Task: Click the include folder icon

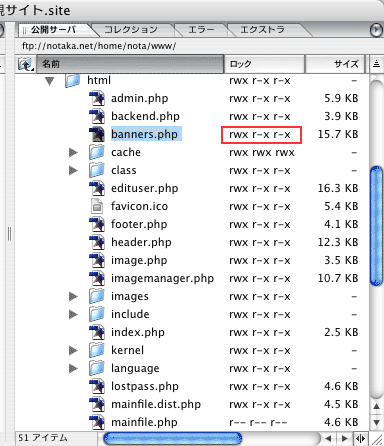Action: tap(97, 314)
